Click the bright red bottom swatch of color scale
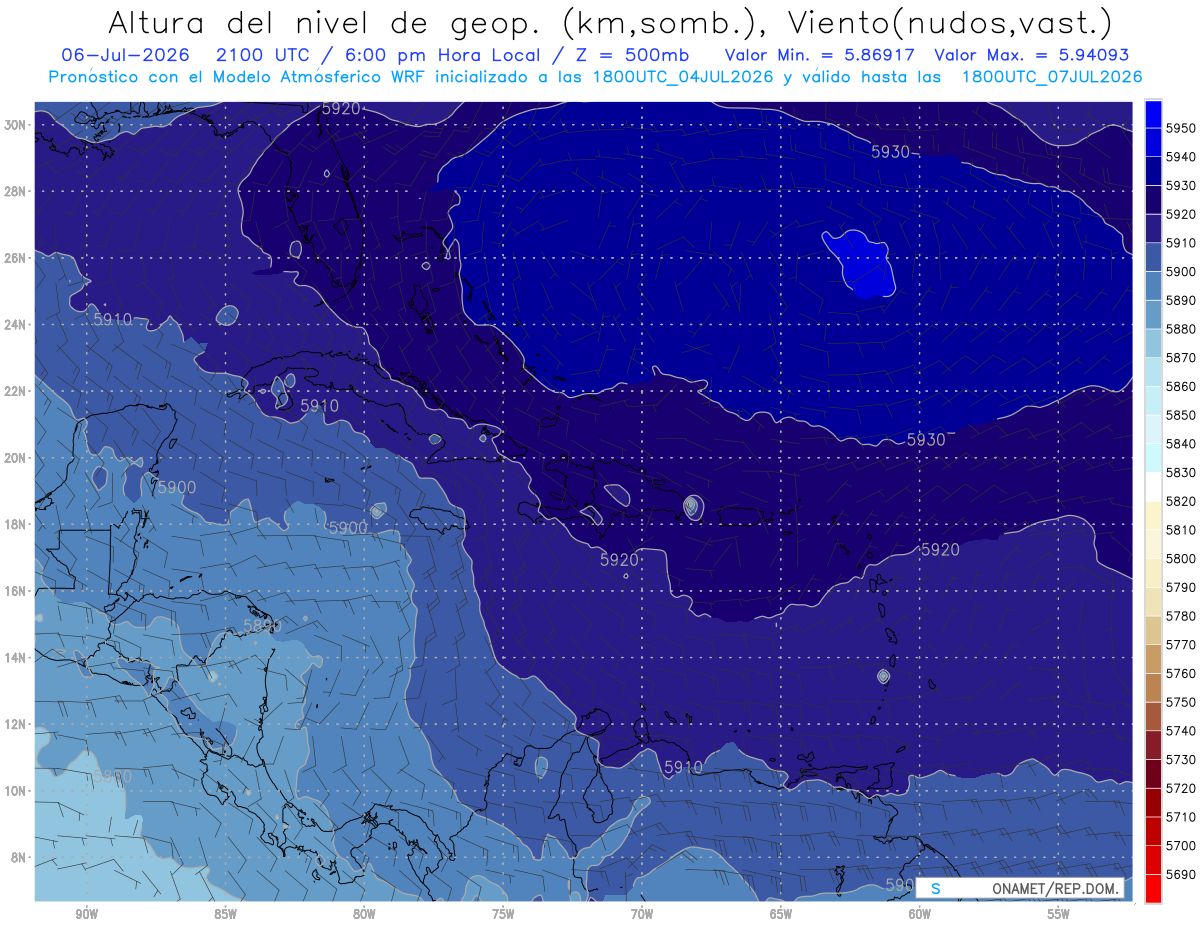 (1153, 888)
